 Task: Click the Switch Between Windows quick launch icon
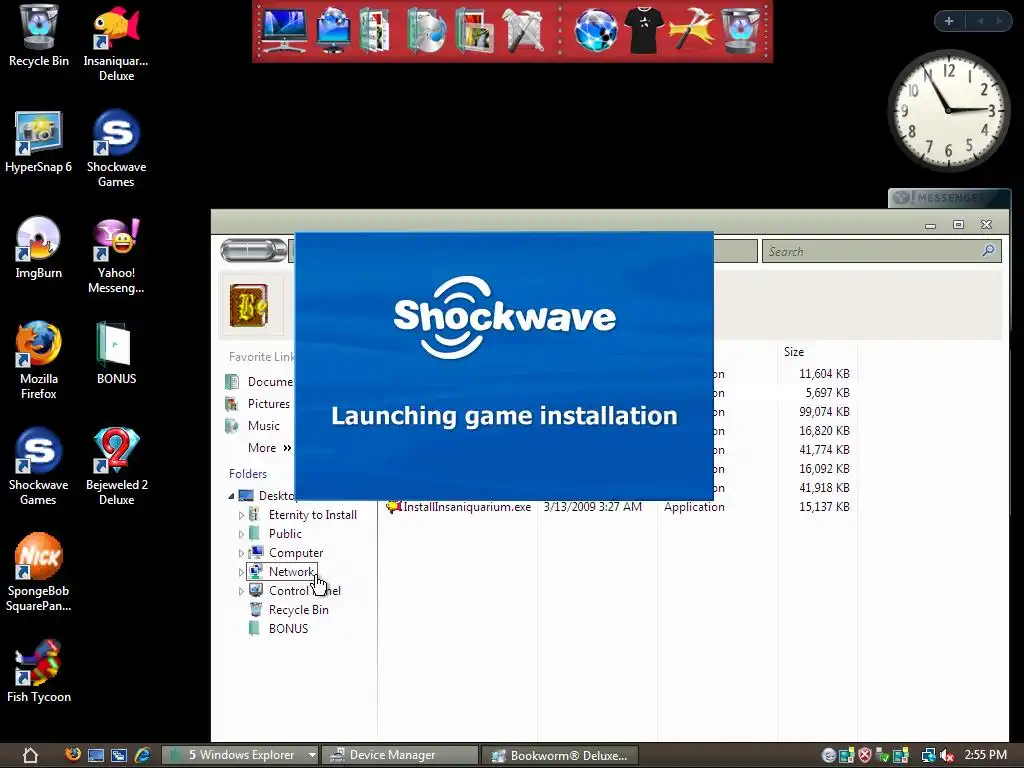[x=119, y=756]
